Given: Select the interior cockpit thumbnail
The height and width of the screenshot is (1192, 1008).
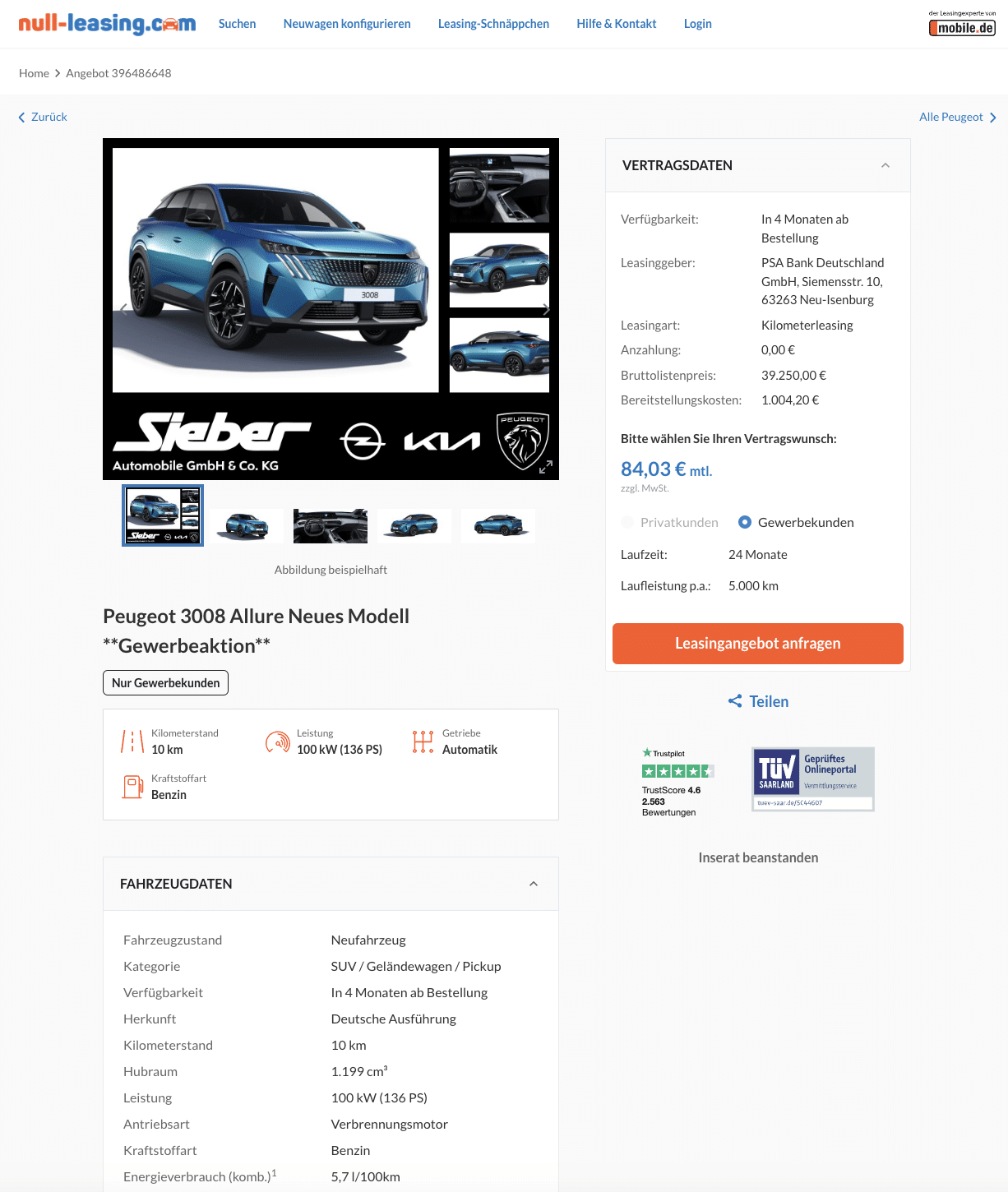Looking at the screenshot, I should point(331,526).
